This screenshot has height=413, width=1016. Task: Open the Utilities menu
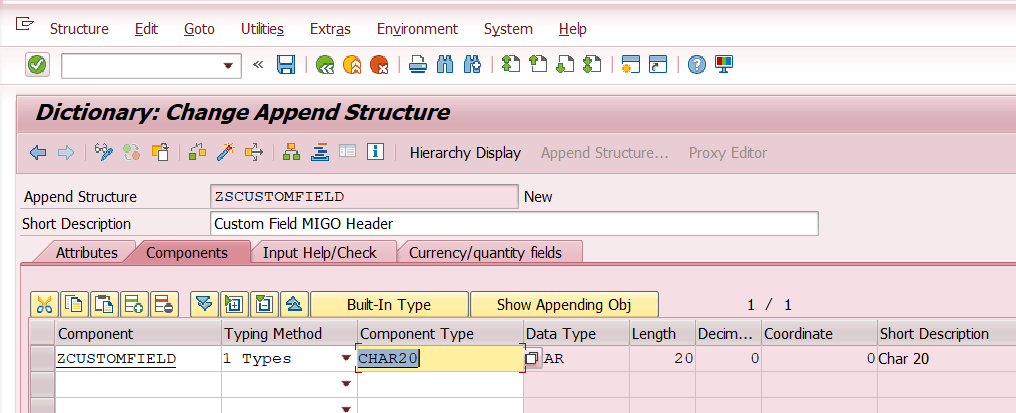262,29
